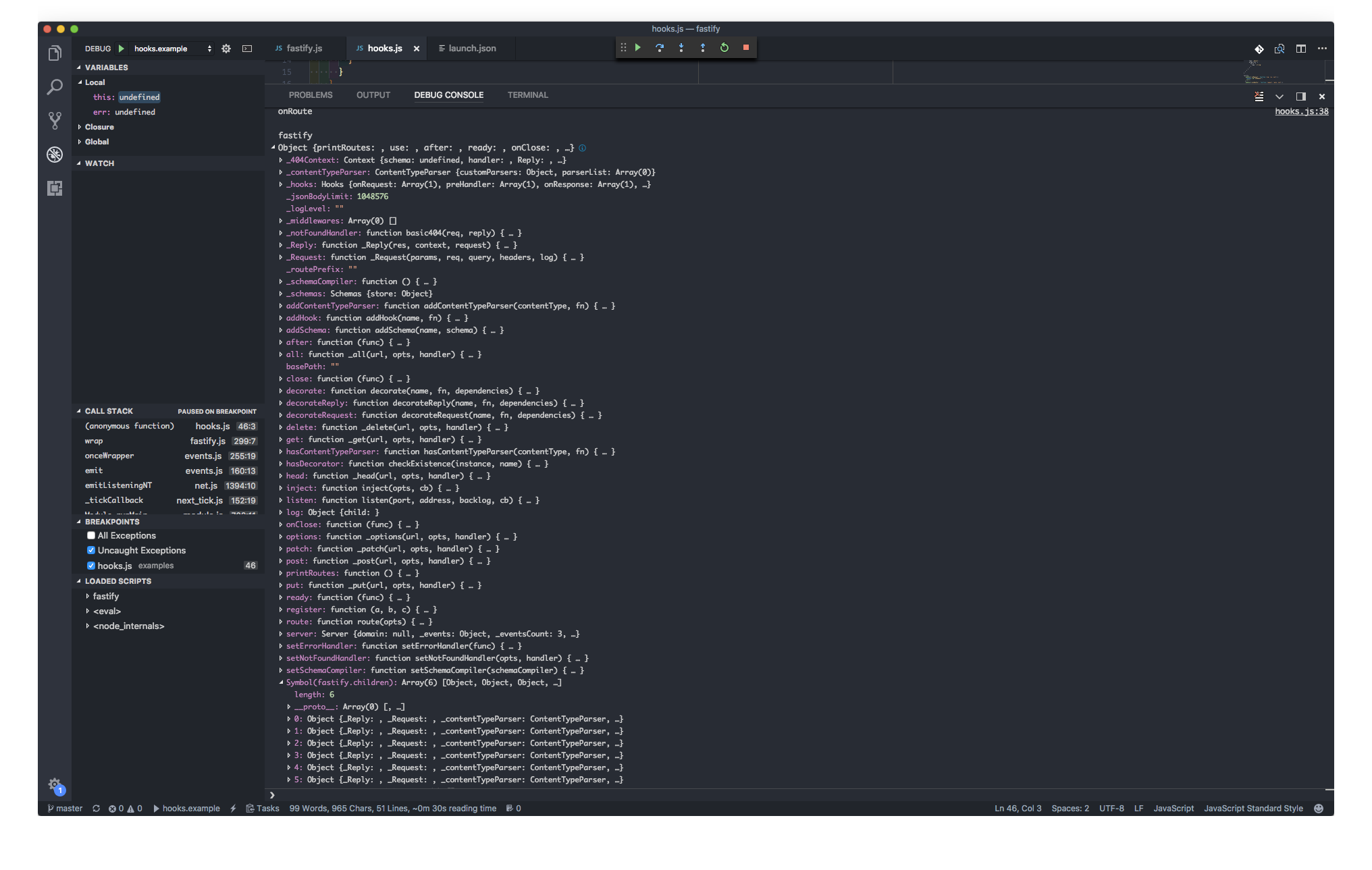Image resolution: width=1372 pixels, height=870 pixels.
Task: Switch to the TERMINAL tab
Action: (527, 95)
